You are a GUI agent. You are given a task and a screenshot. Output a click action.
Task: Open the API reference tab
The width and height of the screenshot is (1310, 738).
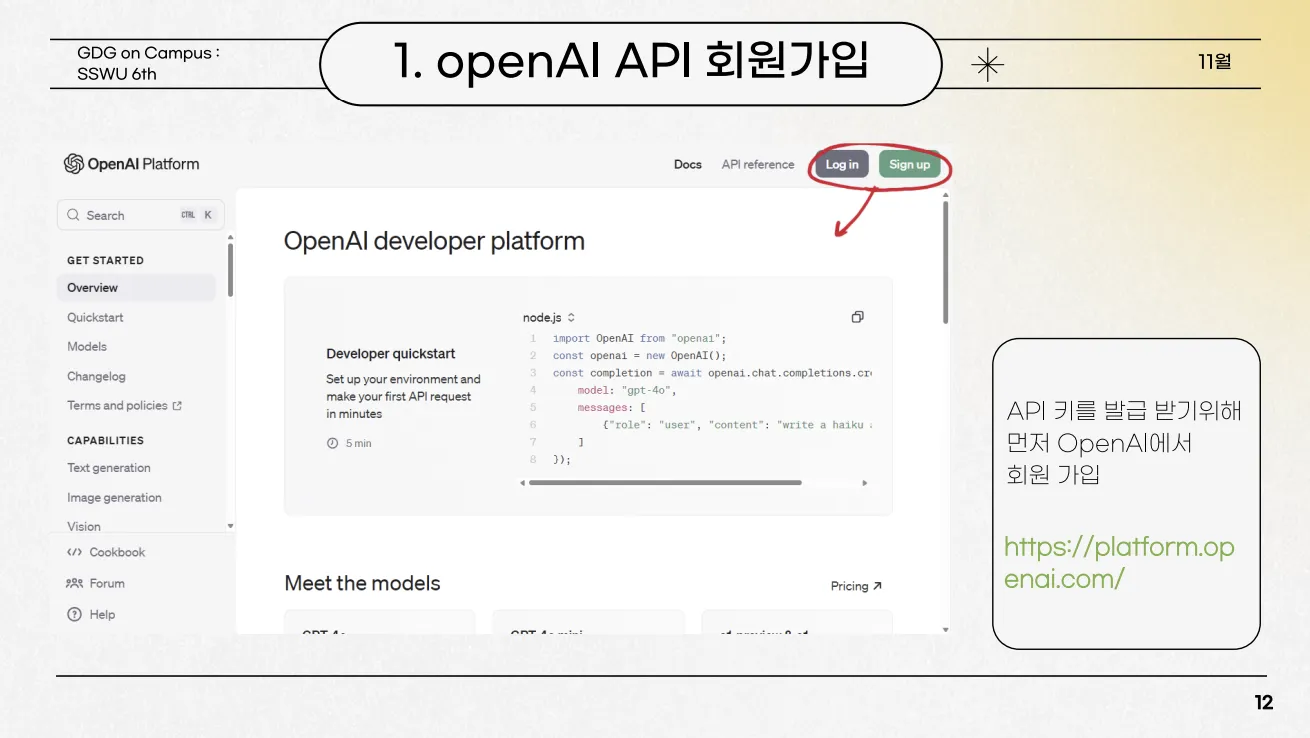pyautogui.click(x=758, y=165)
